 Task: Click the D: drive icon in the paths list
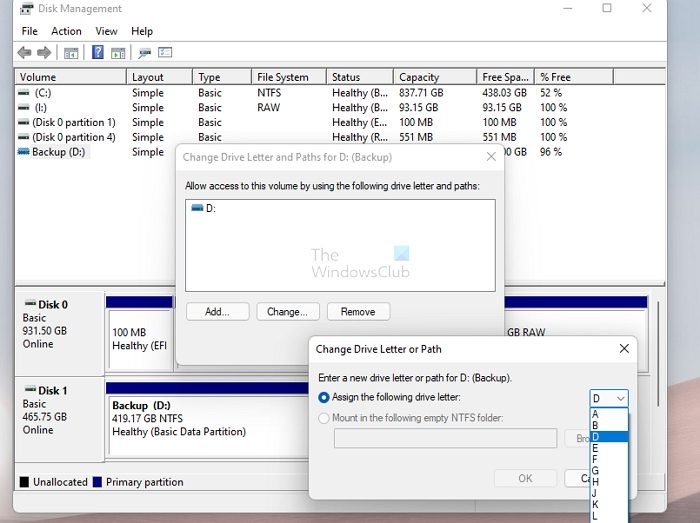pos(197,208)
